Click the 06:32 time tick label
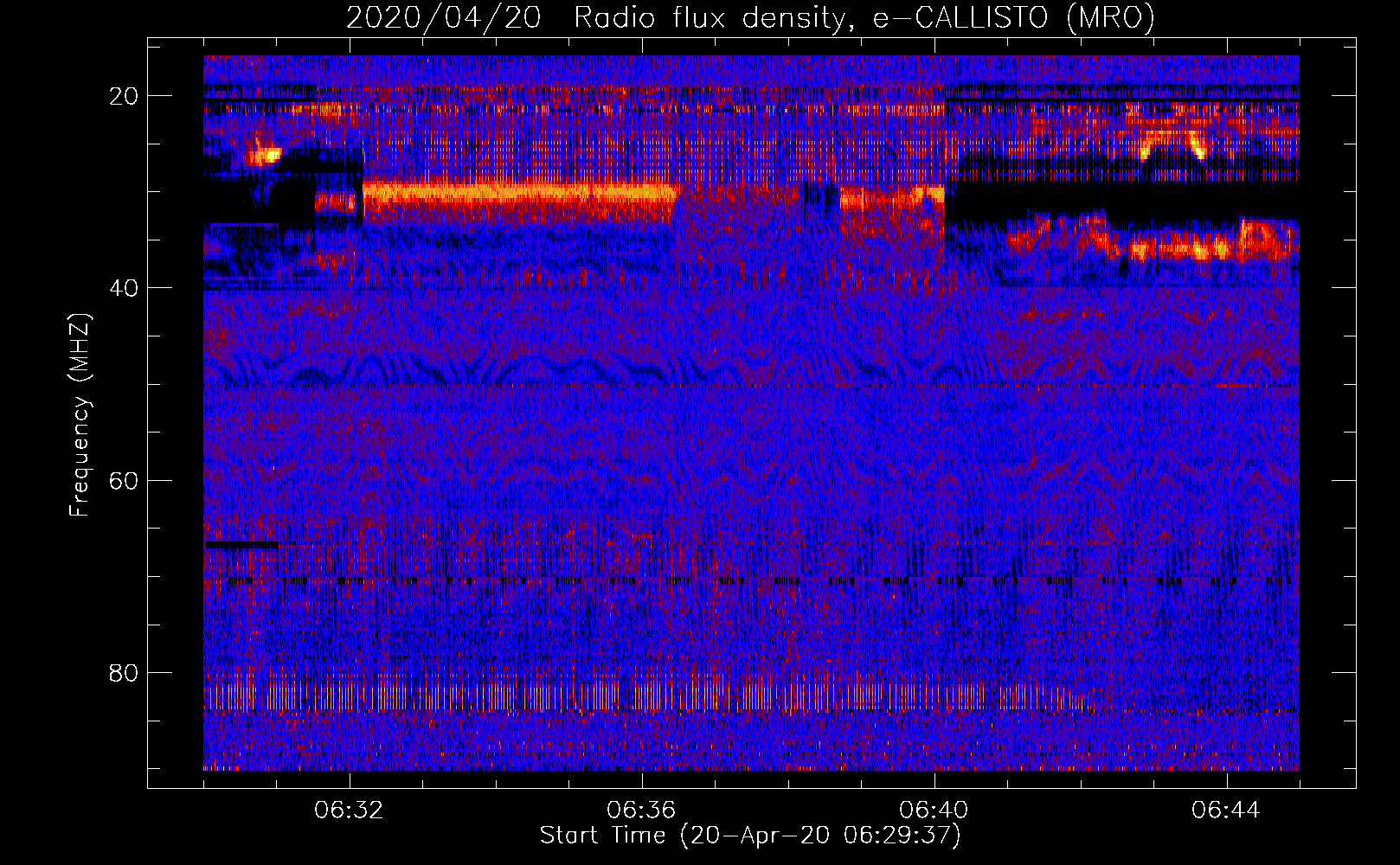Viewport: 1400px width, 865px height. coord(350,811)
